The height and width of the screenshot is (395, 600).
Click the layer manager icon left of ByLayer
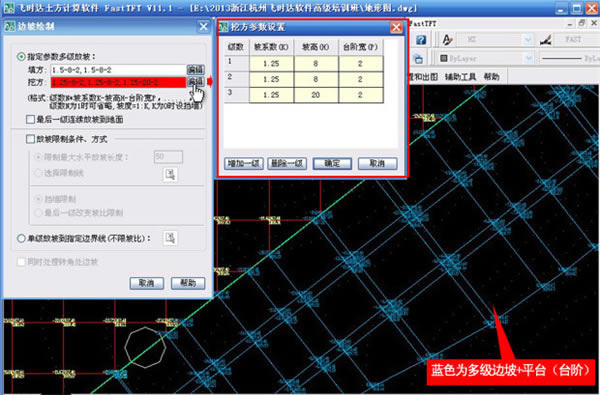(x=418, y=59)
